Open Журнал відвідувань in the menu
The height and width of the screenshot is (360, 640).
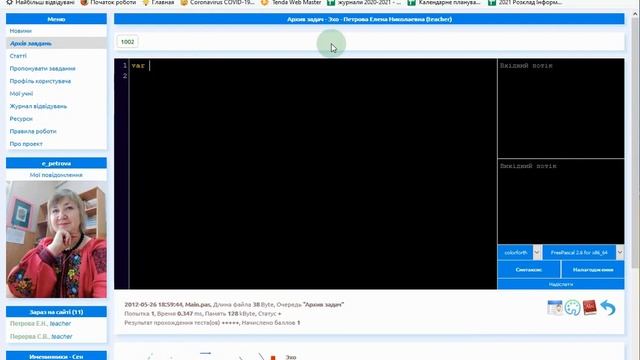click(38, 106)
